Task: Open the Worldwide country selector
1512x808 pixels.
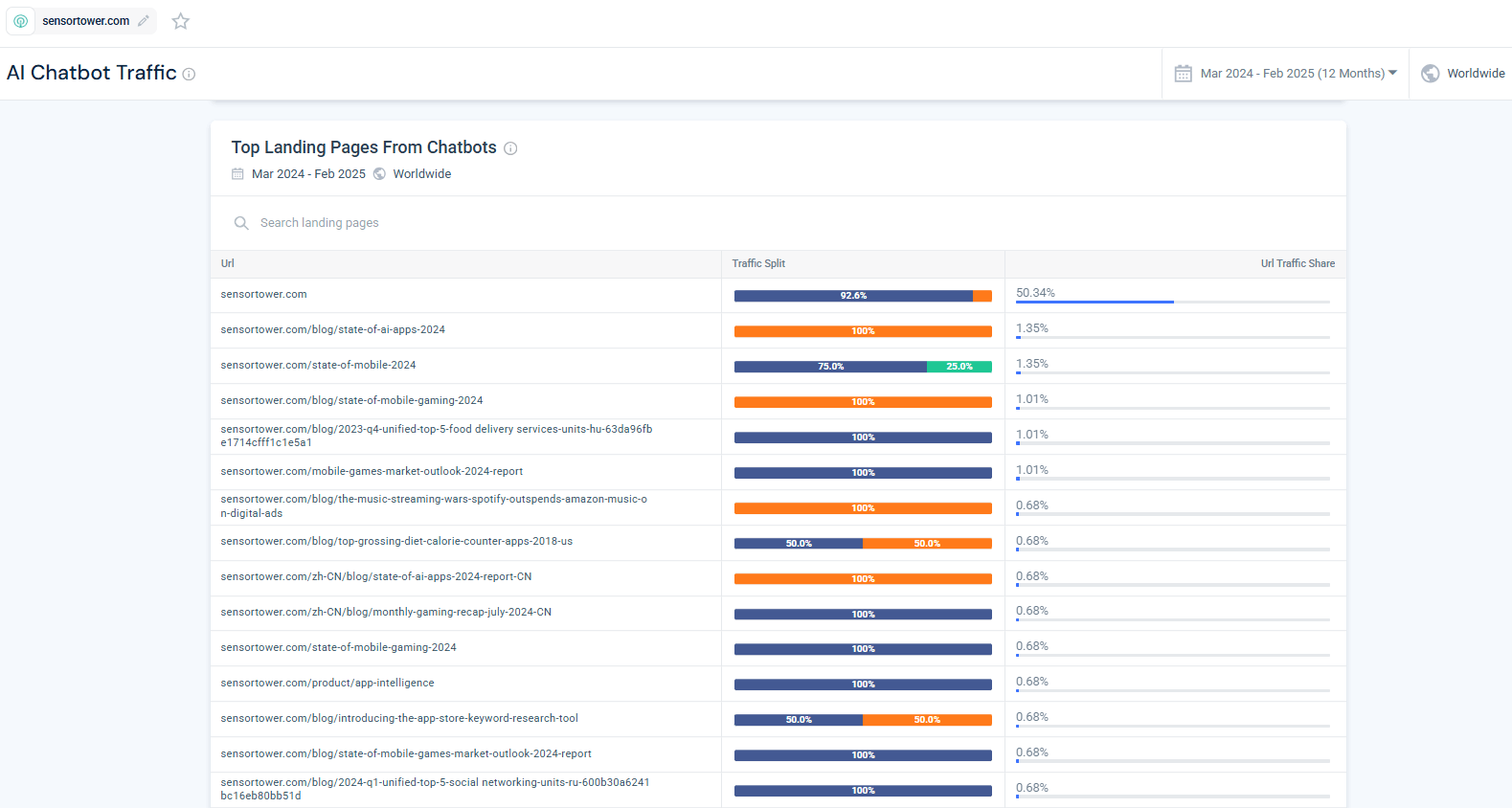Action: pyautogui.click(x=1475, y=74)
